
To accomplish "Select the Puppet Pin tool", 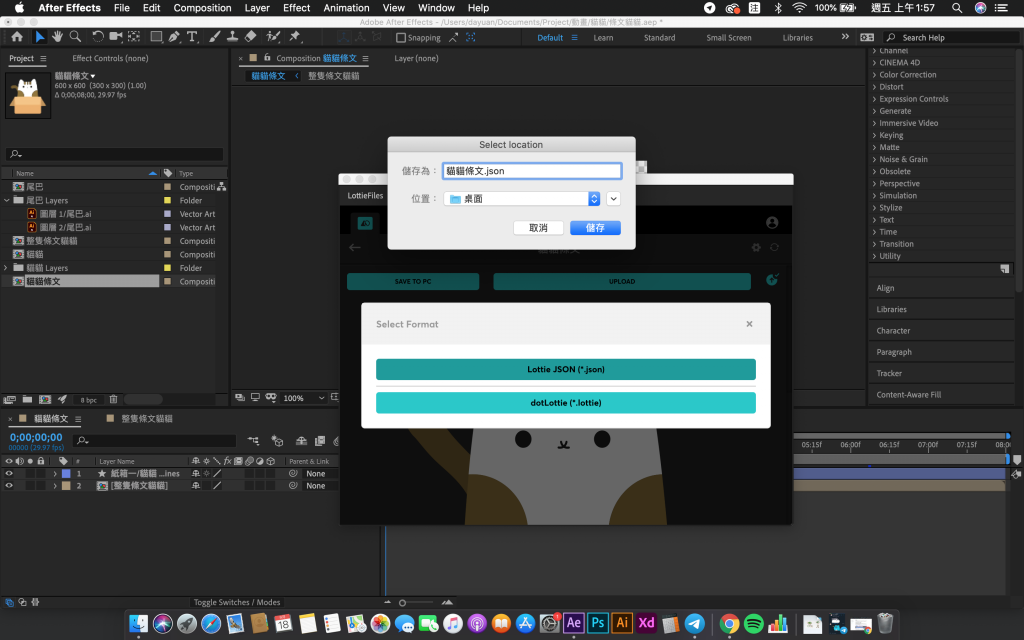I will point(295,37).
